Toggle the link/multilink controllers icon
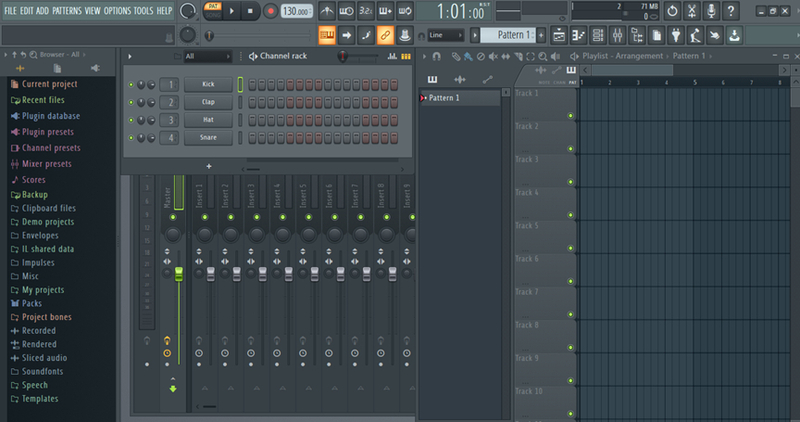 (385, 35)
